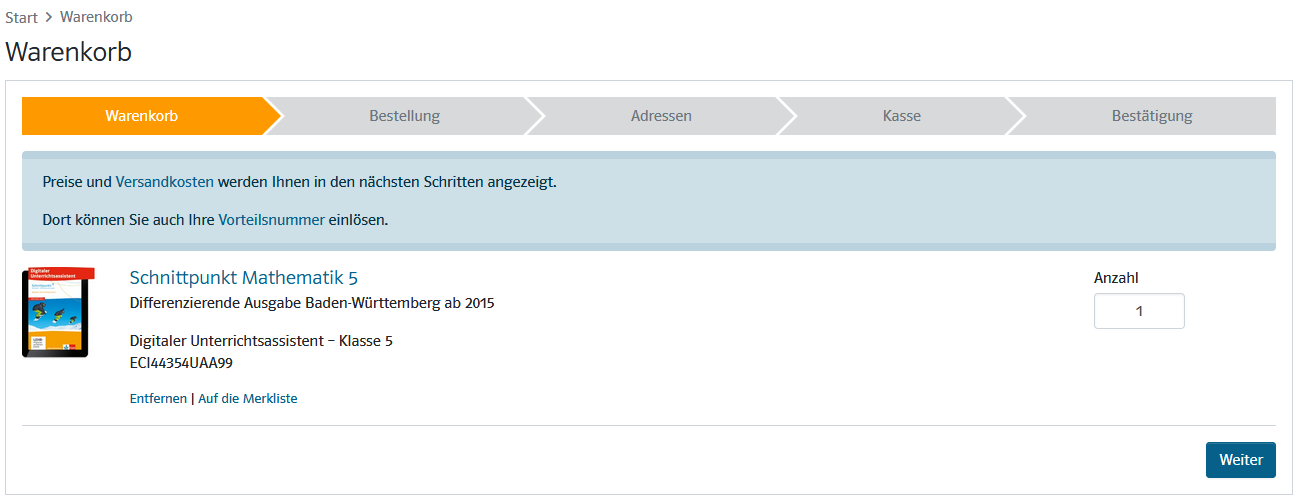The width and height of the screenshot is (1310, 501).
Task: Click the Anzahl label above quantity
Action: point(1116,278)
